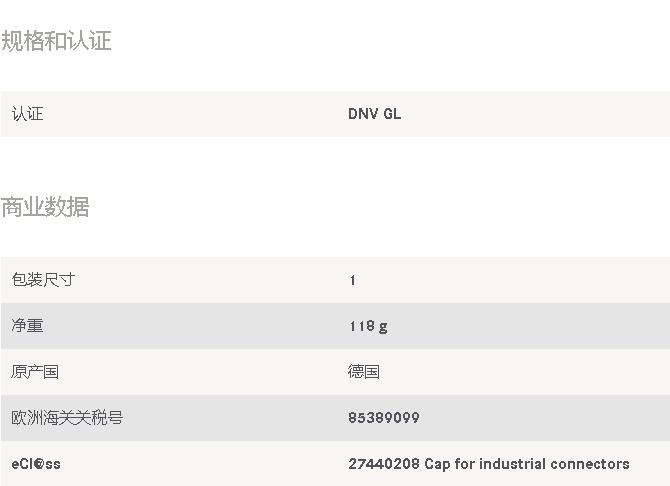Viewport: 670px width, 486px height.
Task: Click the 认证 table row background
Action: [x=335, y=114]
